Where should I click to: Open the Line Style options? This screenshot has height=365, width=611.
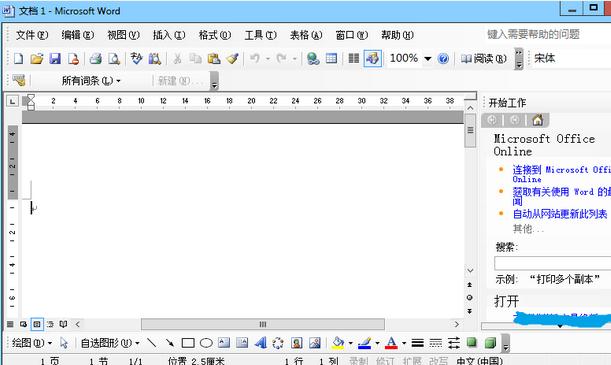click(417, 343)
